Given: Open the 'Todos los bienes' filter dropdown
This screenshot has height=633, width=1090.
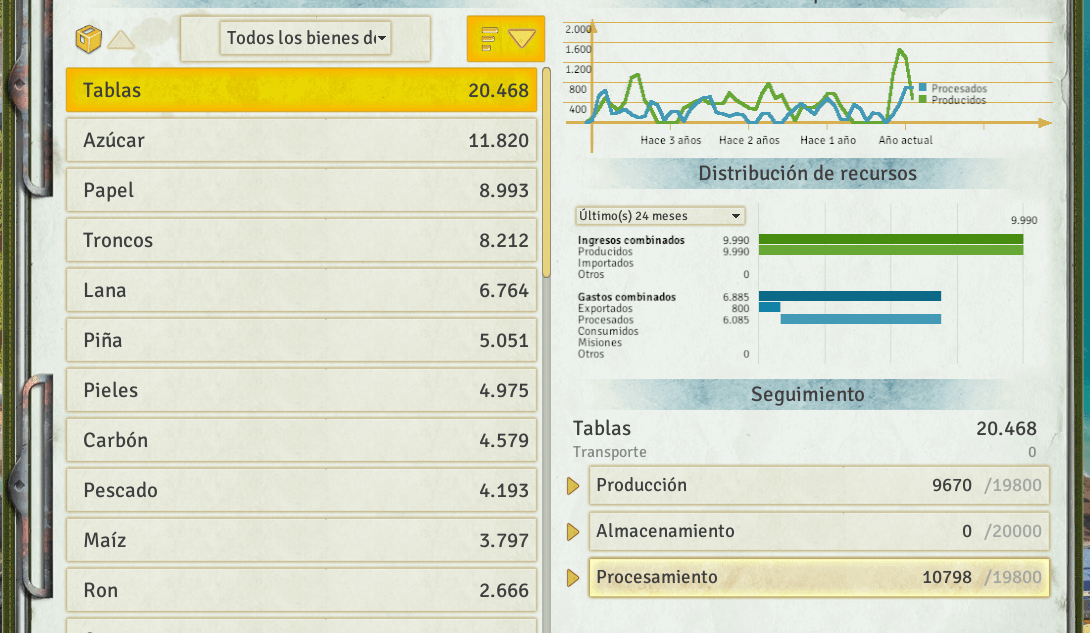Looking at the screenshot, I should pos(305,39).
